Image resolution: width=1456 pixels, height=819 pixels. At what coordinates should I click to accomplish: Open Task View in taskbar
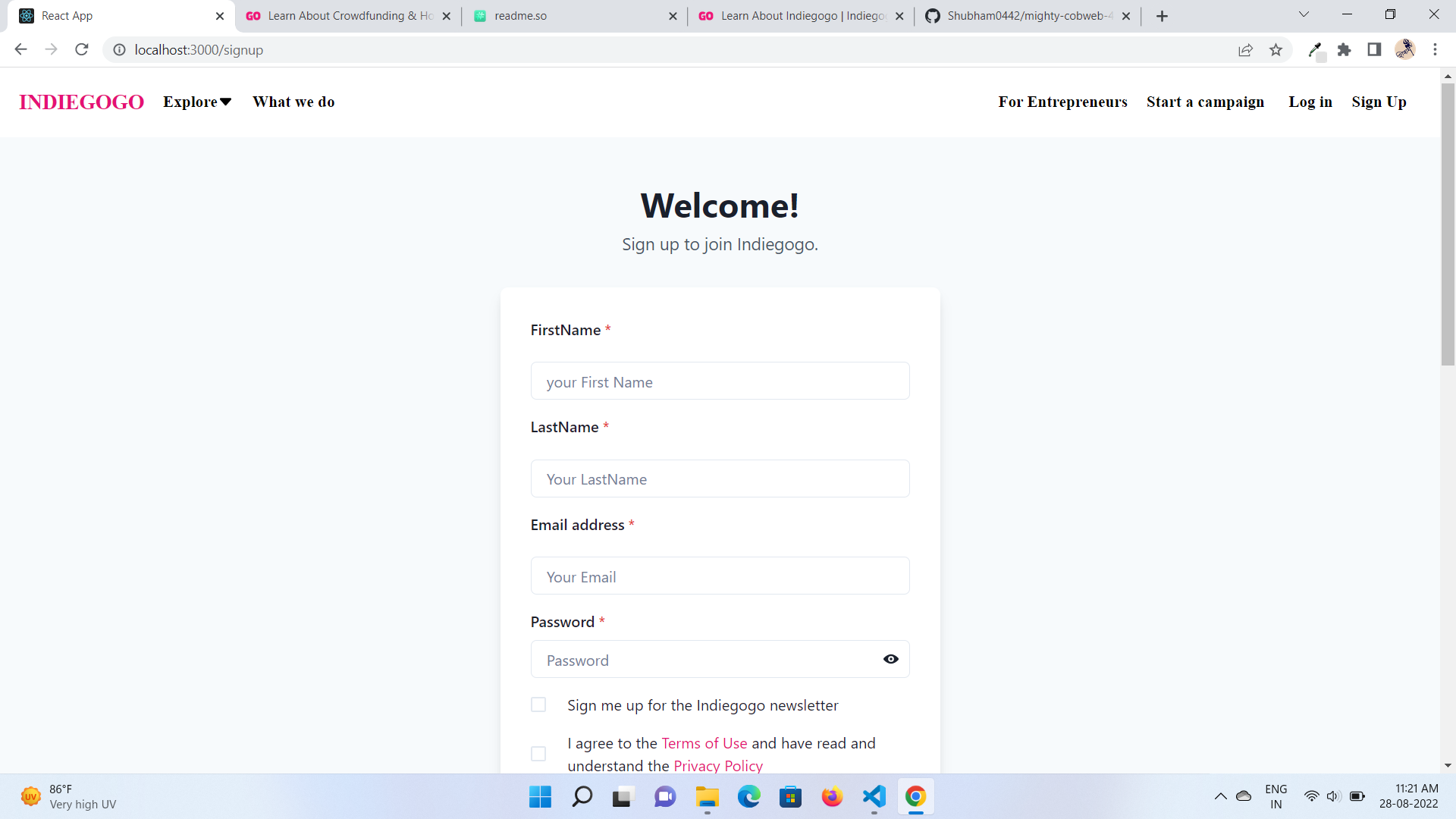click(623, 797)
